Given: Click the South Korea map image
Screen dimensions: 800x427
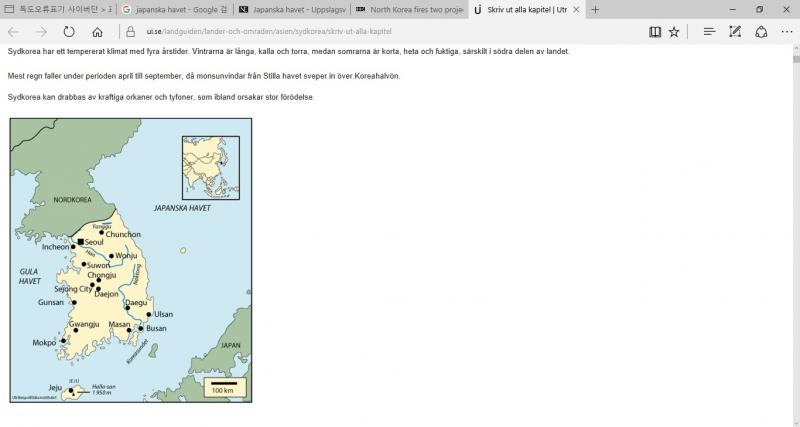Looking at the screenshot, I should tap(130, 260).
